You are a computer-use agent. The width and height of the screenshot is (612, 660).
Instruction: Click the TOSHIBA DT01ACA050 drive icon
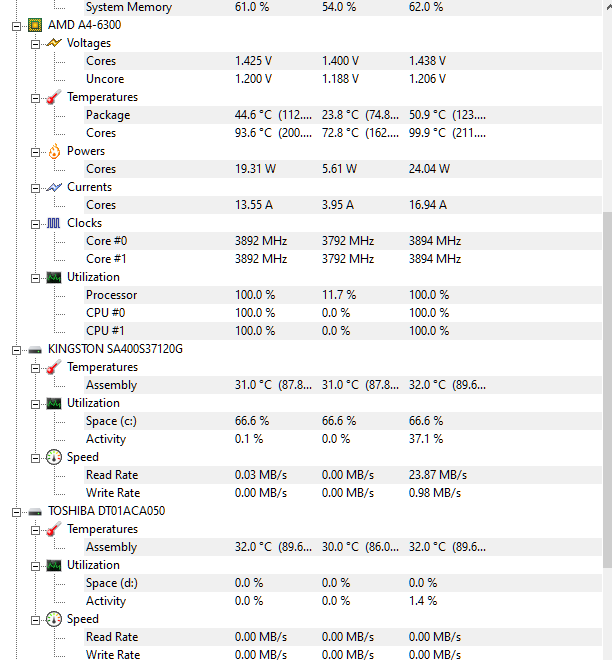tap(35, 511)
